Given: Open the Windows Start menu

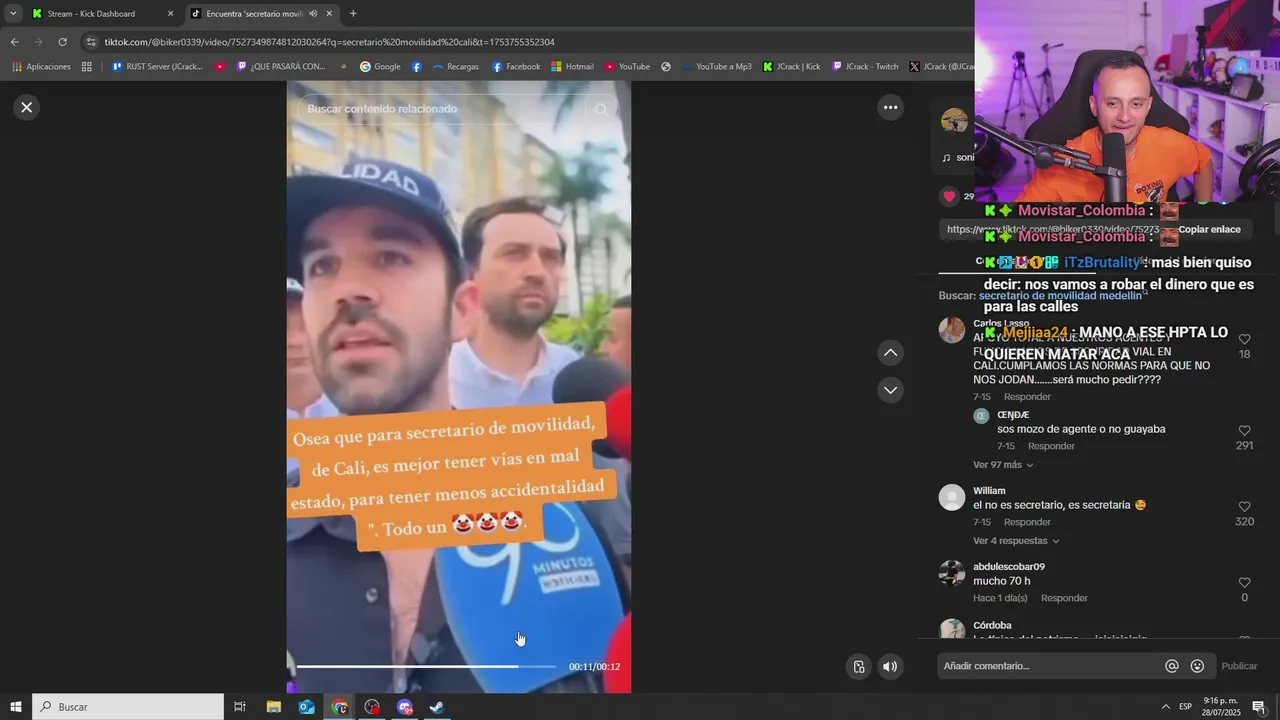Looking at the screenshot, I should 16,707.
